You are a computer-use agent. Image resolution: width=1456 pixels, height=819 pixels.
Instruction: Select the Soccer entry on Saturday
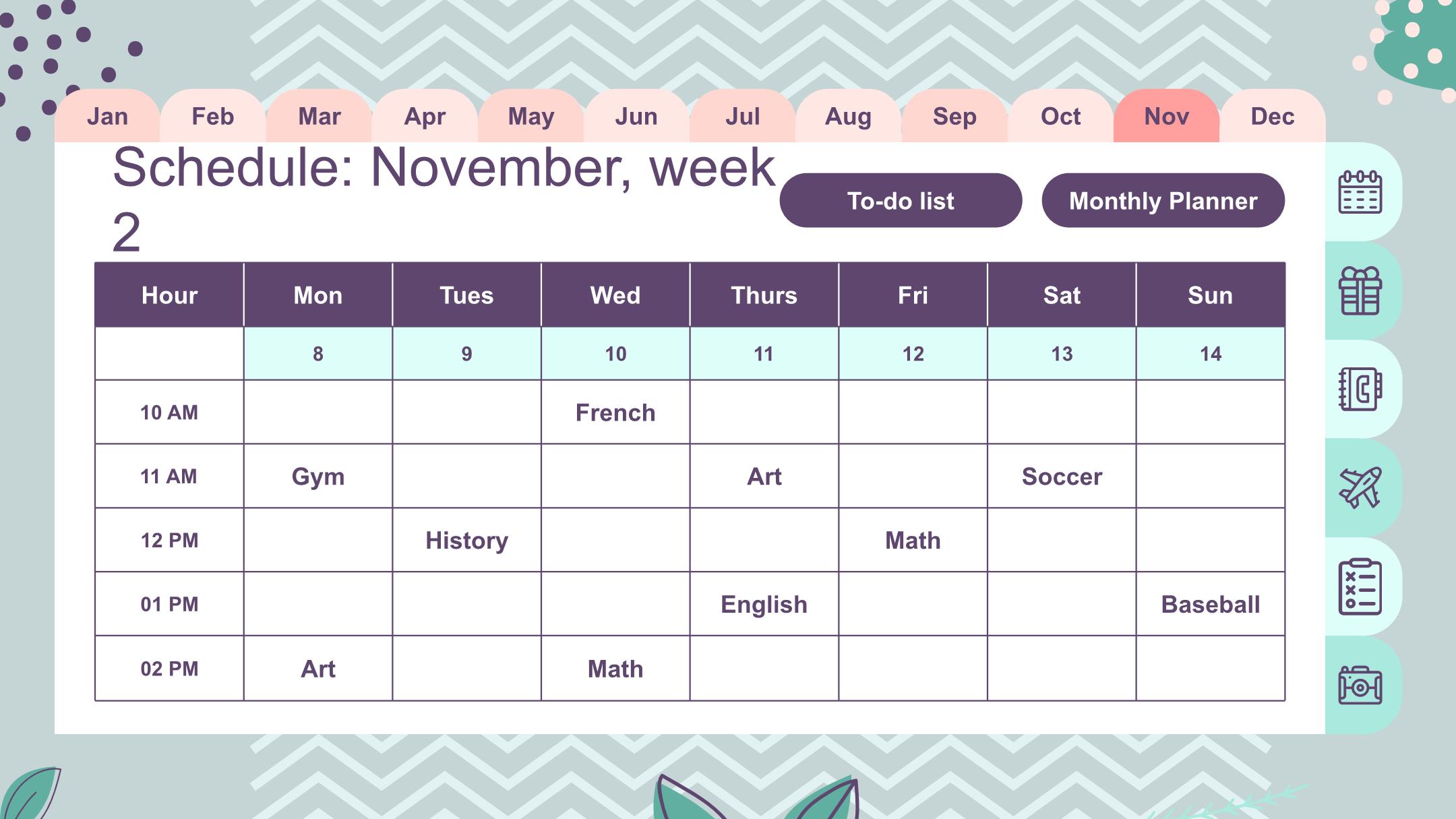pyautogui.click(x=1062, y=476)
